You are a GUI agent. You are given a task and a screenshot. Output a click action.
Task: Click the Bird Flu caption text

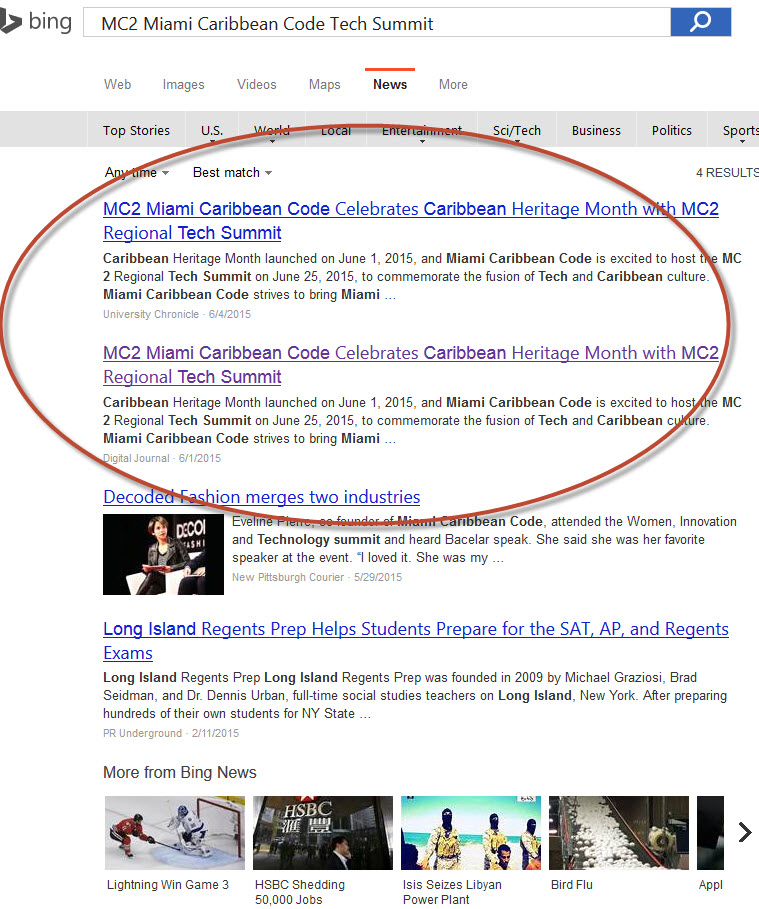[x=572, y=885]
